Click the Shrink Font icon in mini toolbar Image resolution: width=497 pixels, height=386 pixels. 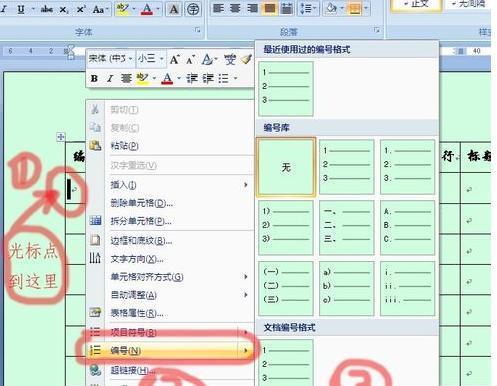tap(190, 60)
